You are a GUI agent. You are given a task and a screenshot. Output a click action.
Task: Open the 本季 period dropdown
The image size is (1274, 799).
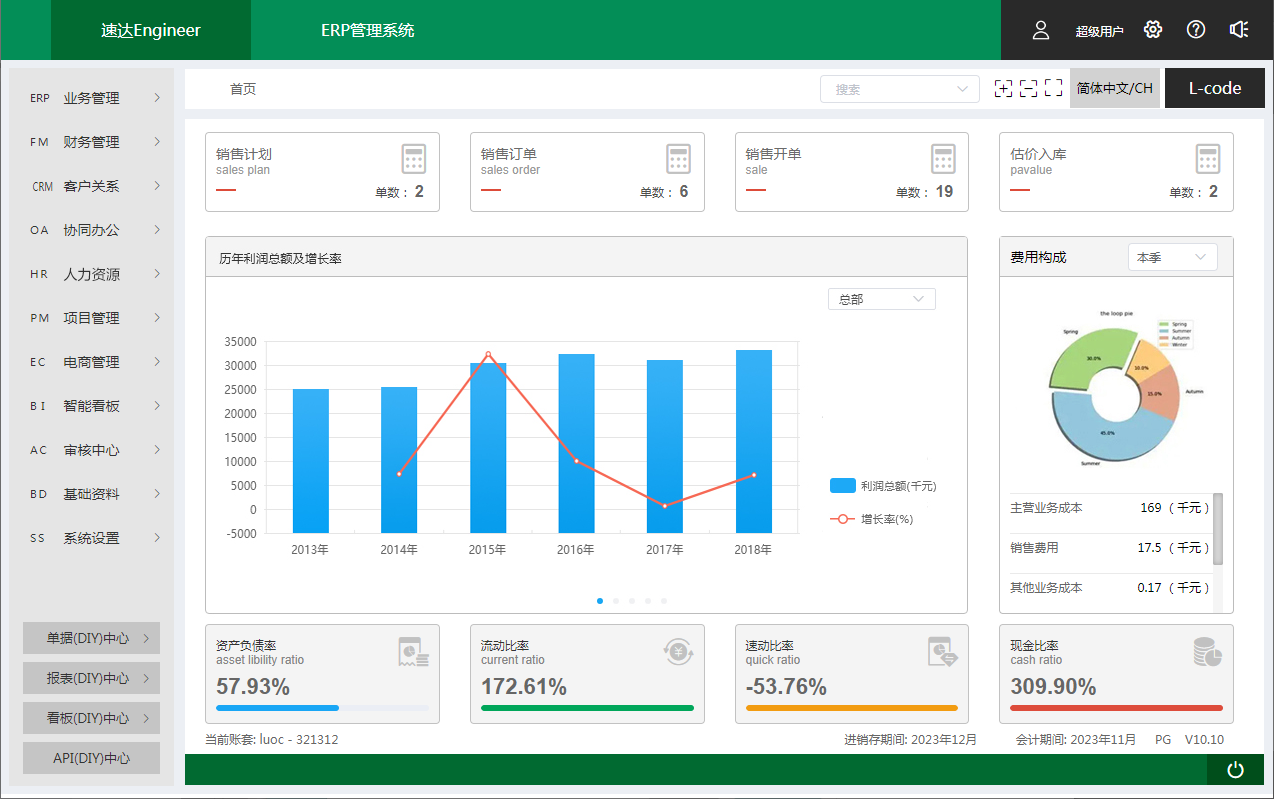pyautogui.click(x=1172, y=257)
